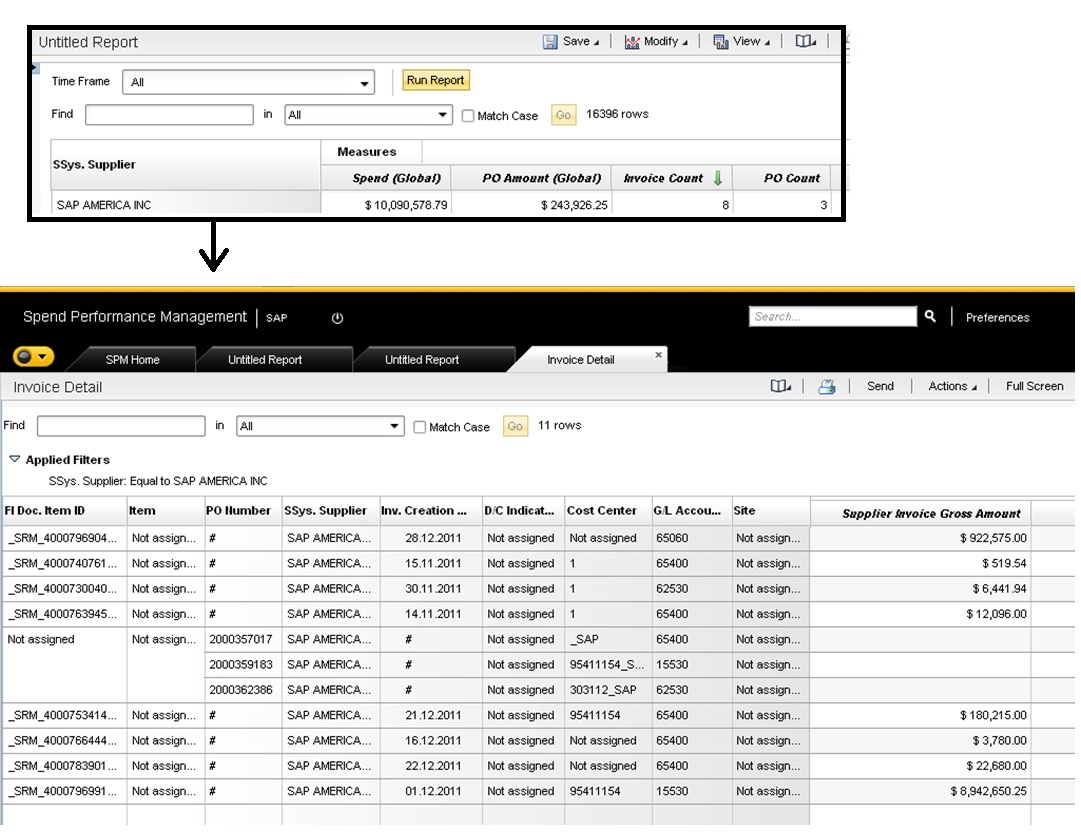The height and width of the screenshot is (833, 1081).
Task: Click the print icon in Invoice Detail
Action: 827,387
